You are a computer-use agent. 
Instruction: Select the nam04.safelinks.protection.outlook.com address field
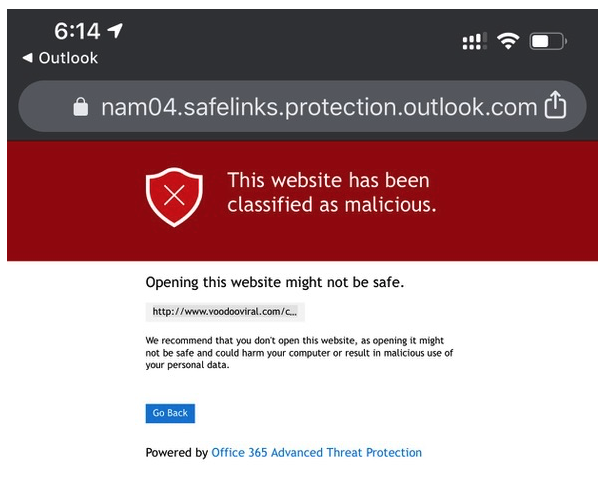coord(302,106)
